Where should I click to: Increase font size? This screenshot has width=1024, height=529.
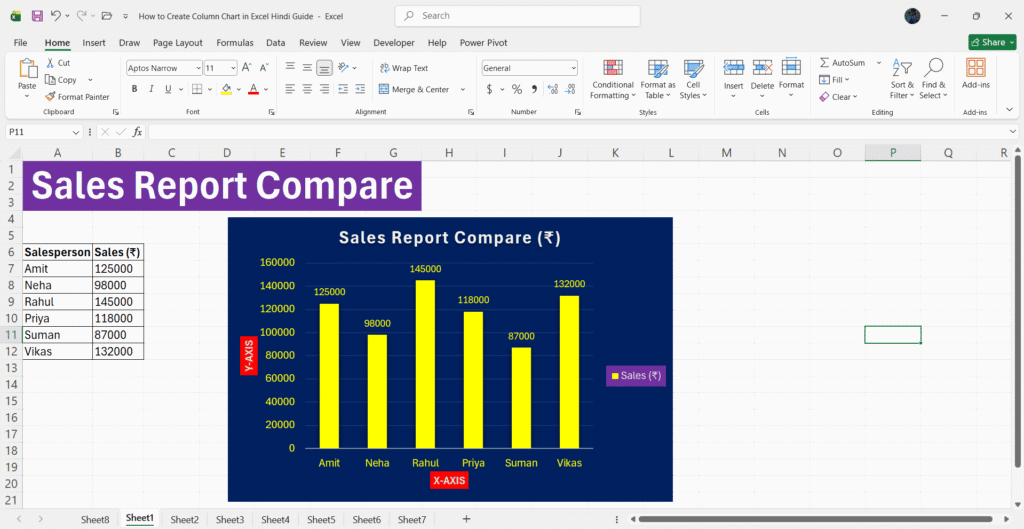click(247, 68)
